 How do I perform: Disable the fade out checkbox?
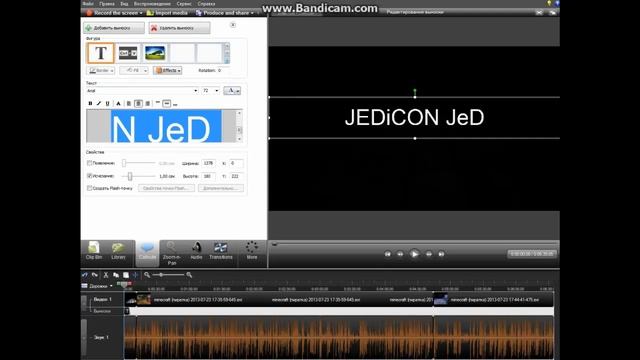(89, 176)
